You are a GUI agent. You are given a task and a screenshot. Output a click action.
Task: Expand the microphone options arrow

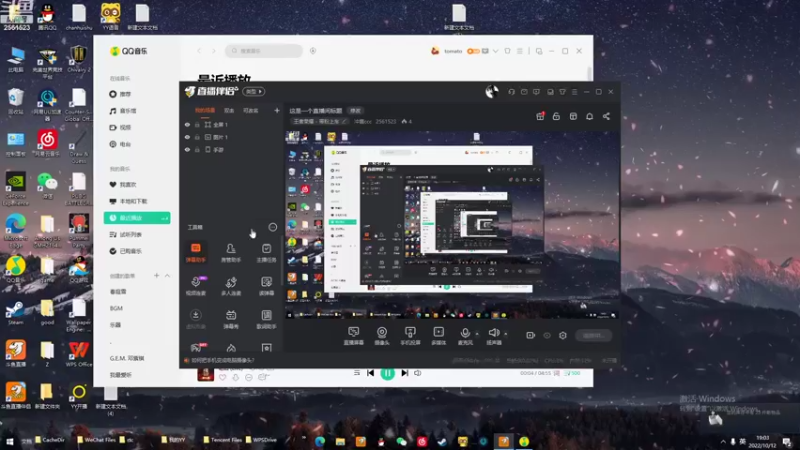477,334
